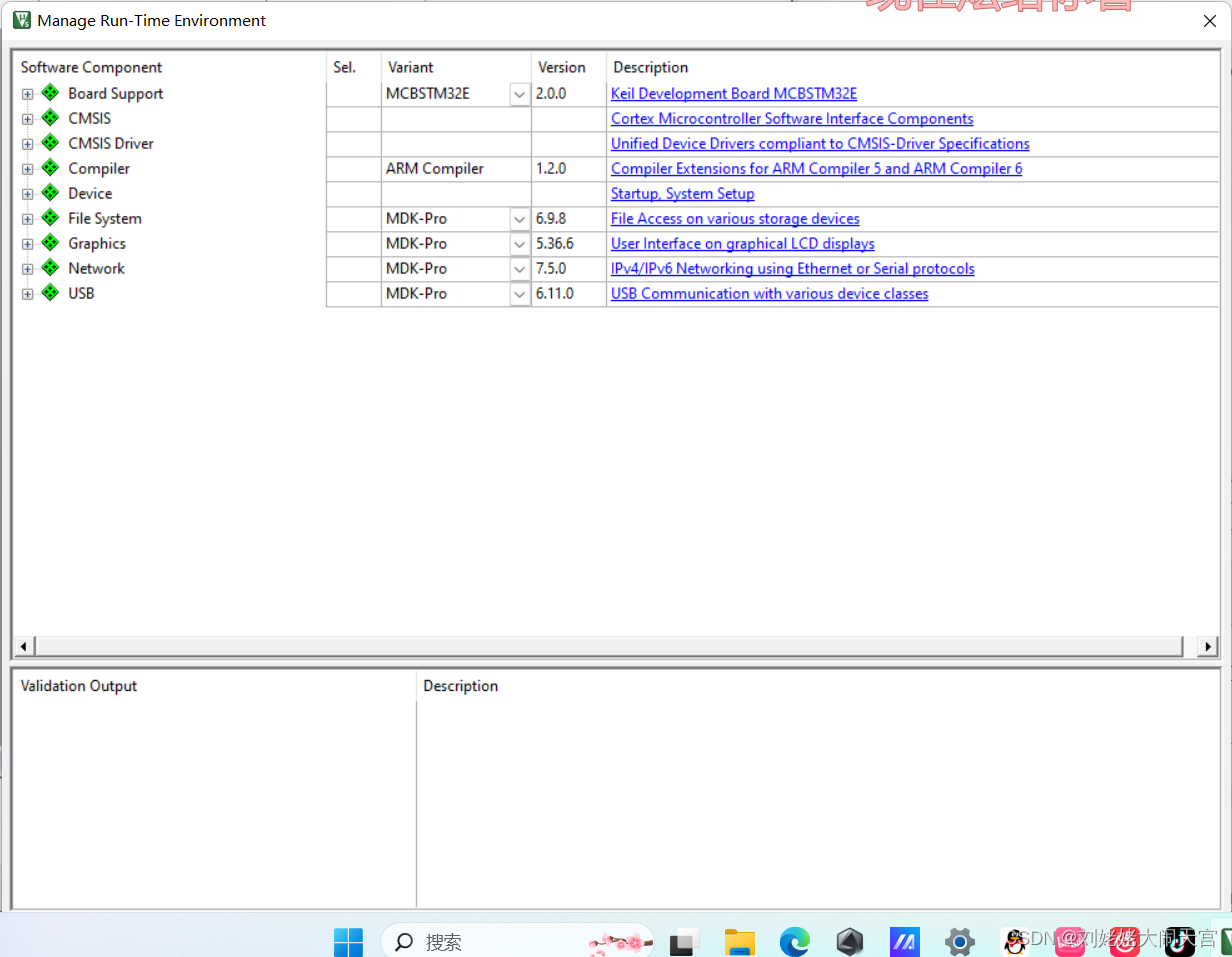
Task: Click the Version column header
Action: (x=562, y=67)
